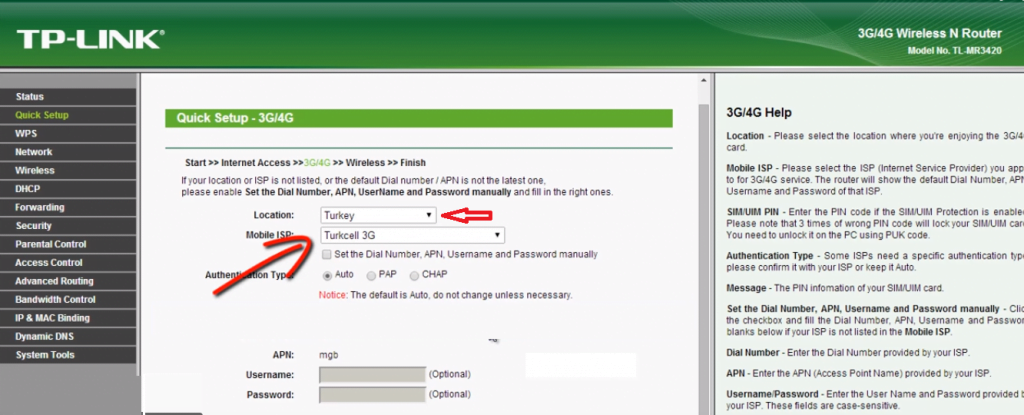1024x415 pixels.
Task: Click the TP-LINK logo
Action: 91,39
